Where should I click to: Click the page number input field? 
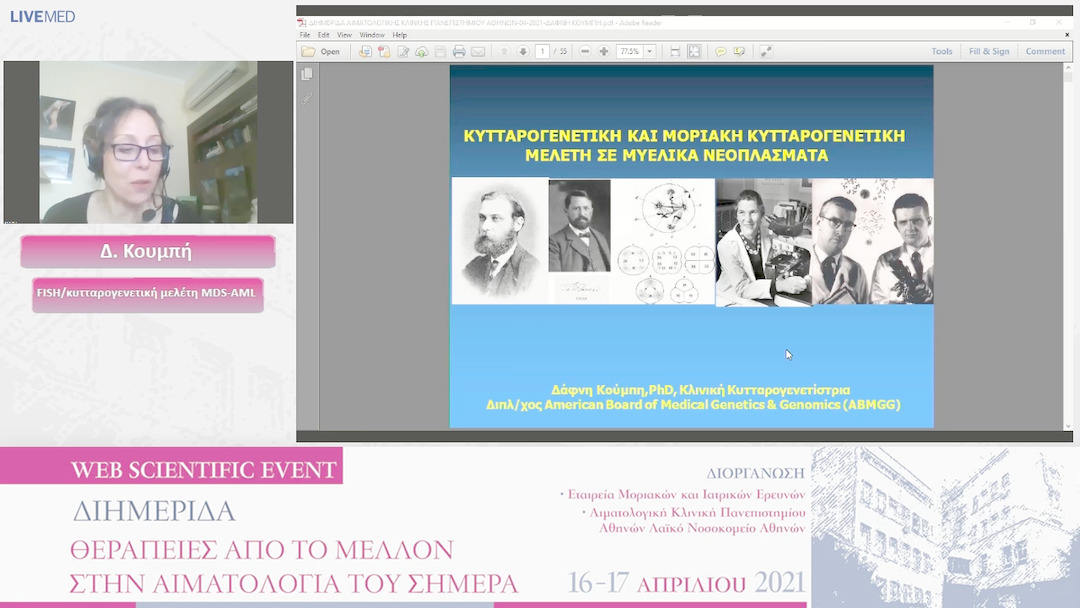click(542, 52)
